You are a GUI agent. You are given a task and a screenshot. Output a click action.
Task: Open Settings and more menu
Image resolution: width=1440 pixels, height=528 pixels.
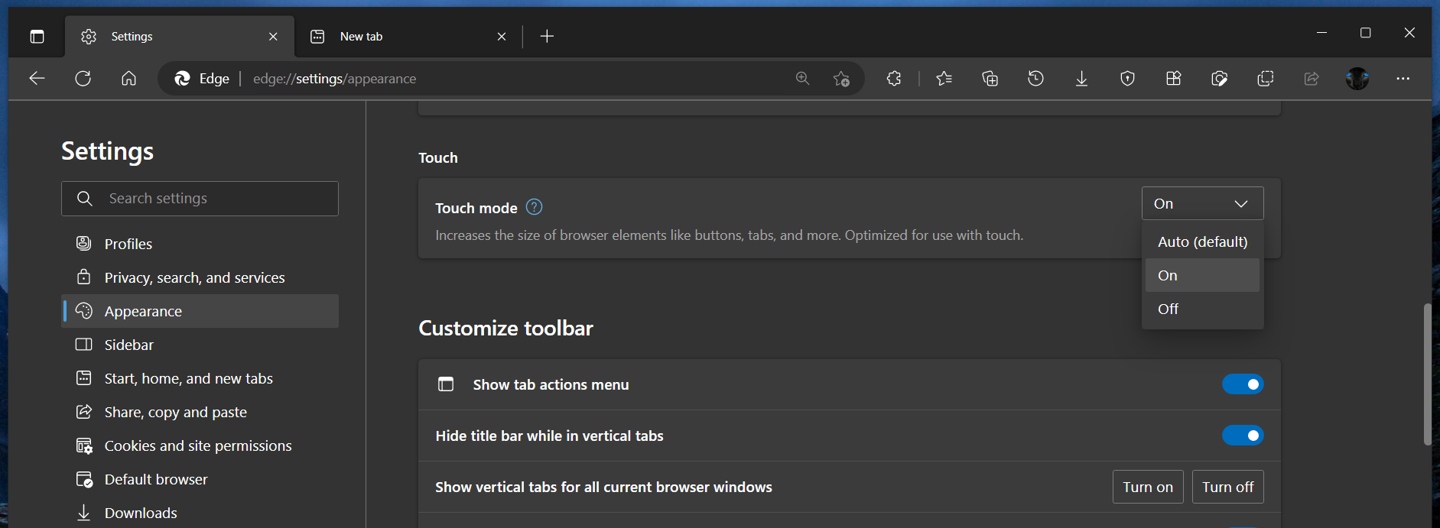pos(1403,78)
